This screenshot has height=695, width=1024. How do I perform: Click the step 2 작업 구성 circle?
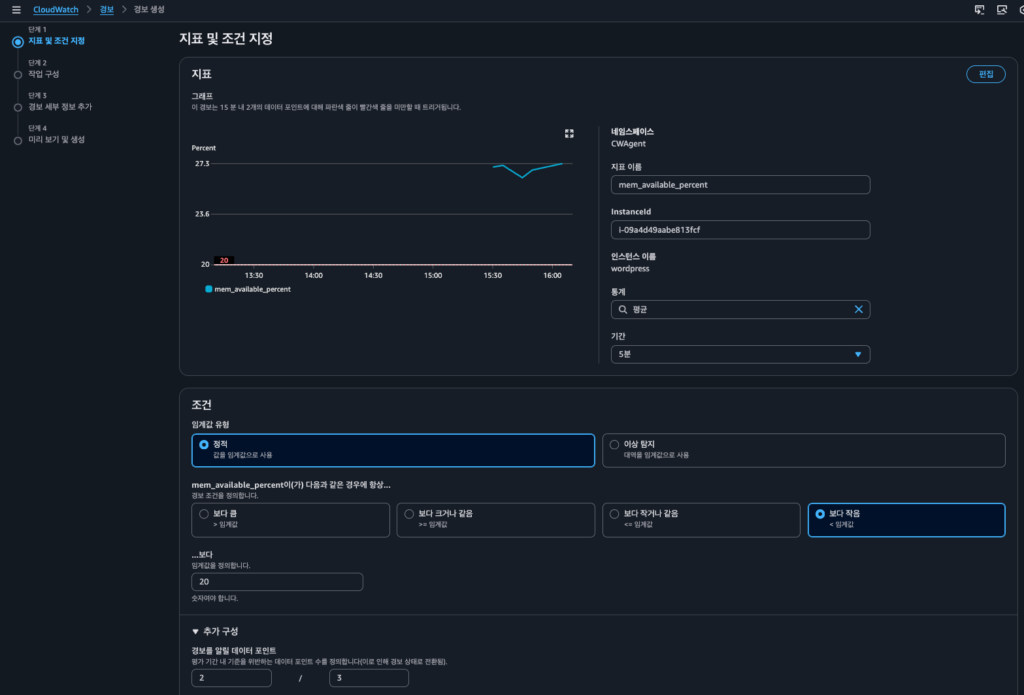coord(17,74)
